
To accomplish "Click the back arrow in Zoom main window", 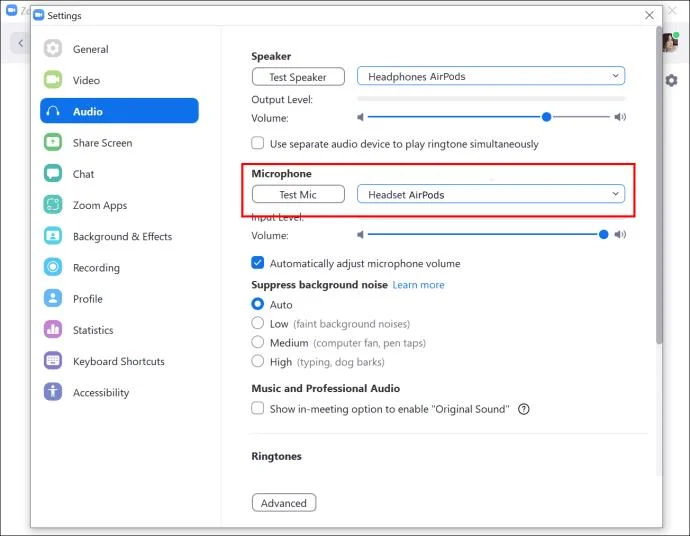I will 20,43.
